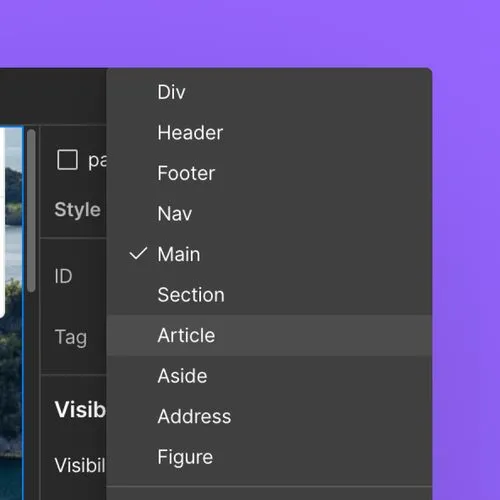Select Figure in the tag list
500x500 pixels.
point(269,457)
